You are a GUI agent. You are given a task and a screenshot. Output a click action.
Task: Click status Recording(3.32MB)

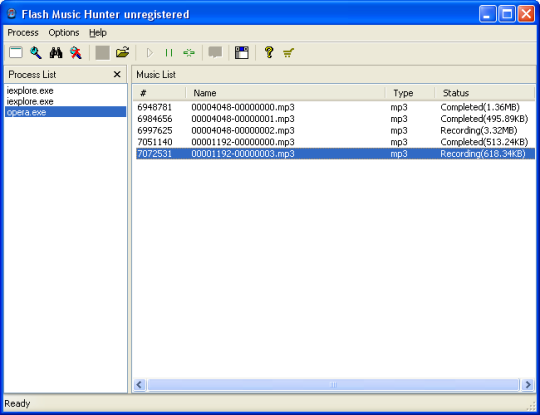coord(479,131)
